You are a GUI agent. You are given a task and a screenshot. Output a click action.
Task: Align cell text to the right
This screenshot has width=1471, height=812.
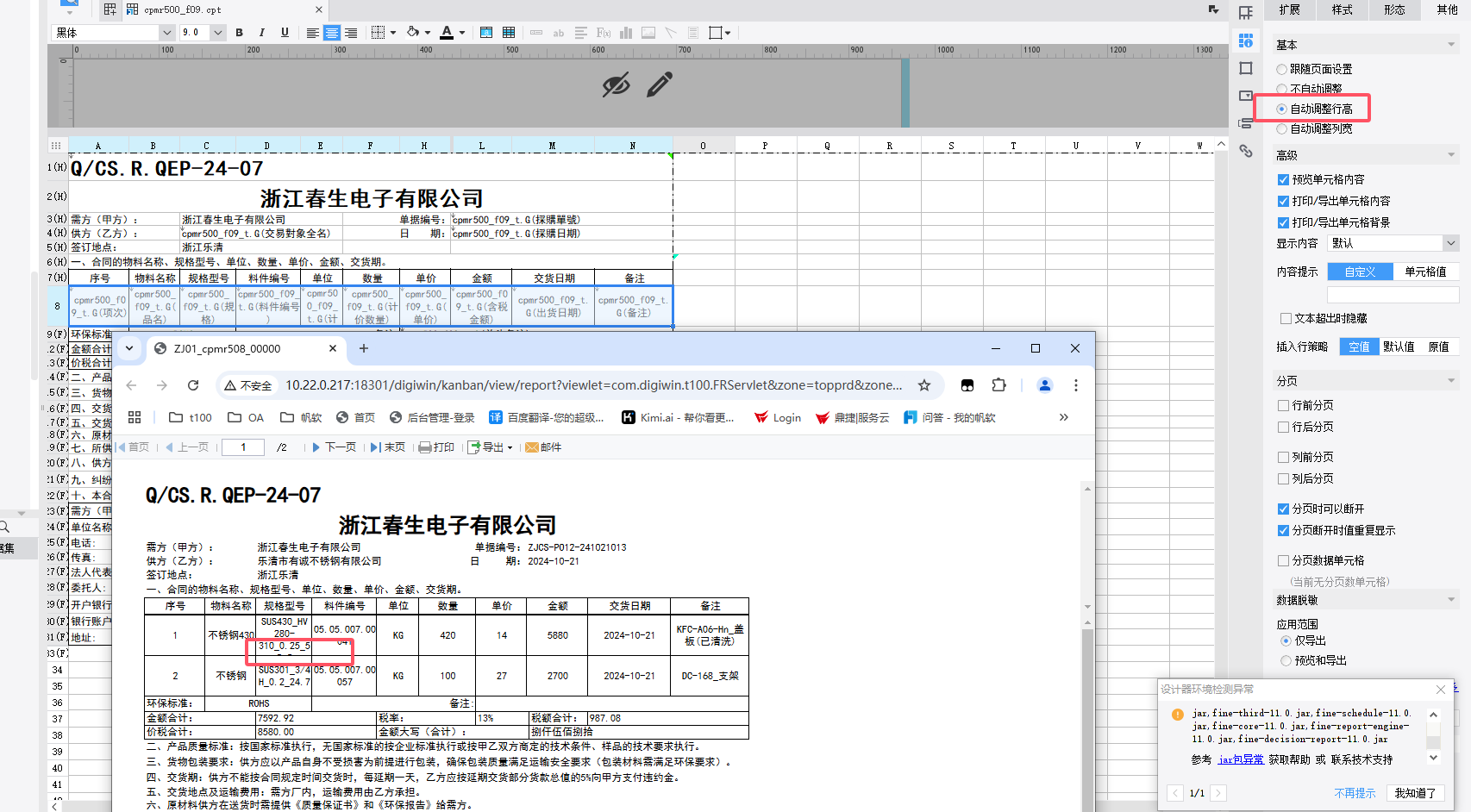click(x=351, y=33)
